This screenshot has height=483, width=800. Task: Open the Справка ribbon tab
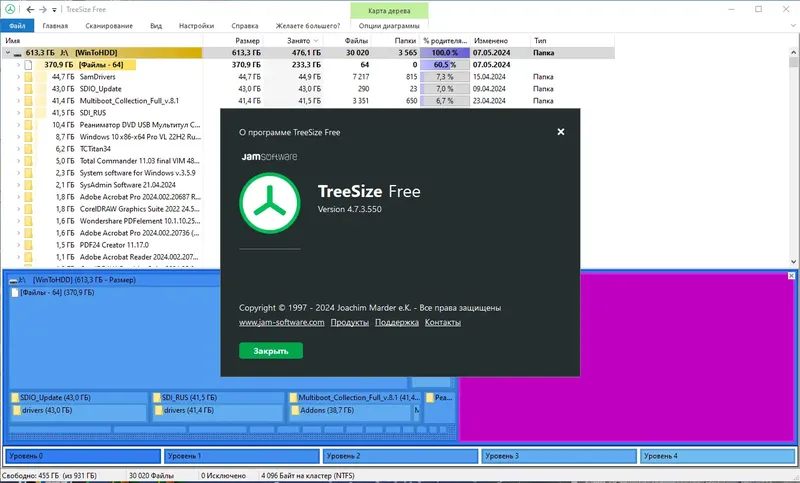(x=244, y=26)
